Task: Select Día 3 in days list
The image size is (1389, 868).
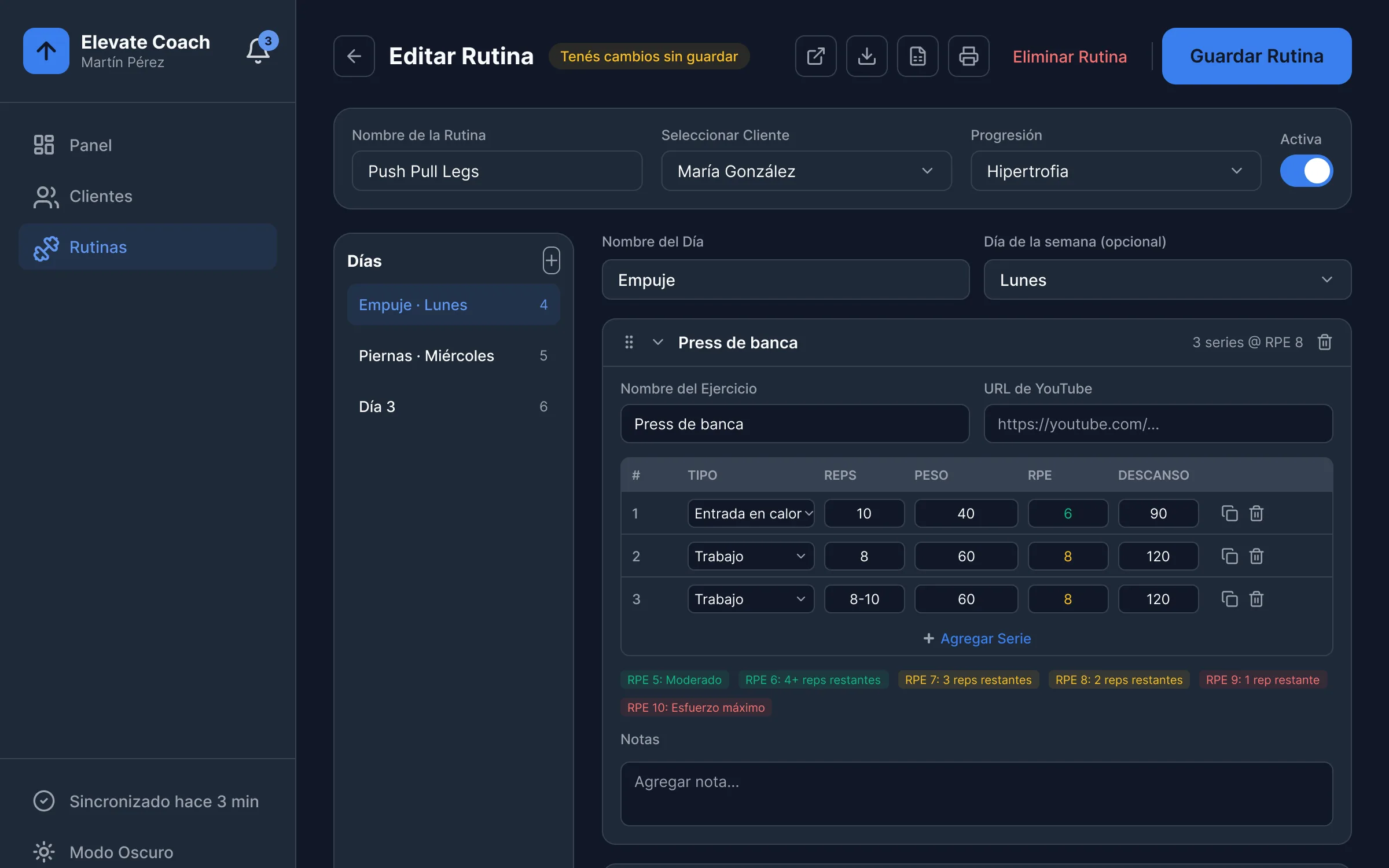Action: tap(453, 406)
